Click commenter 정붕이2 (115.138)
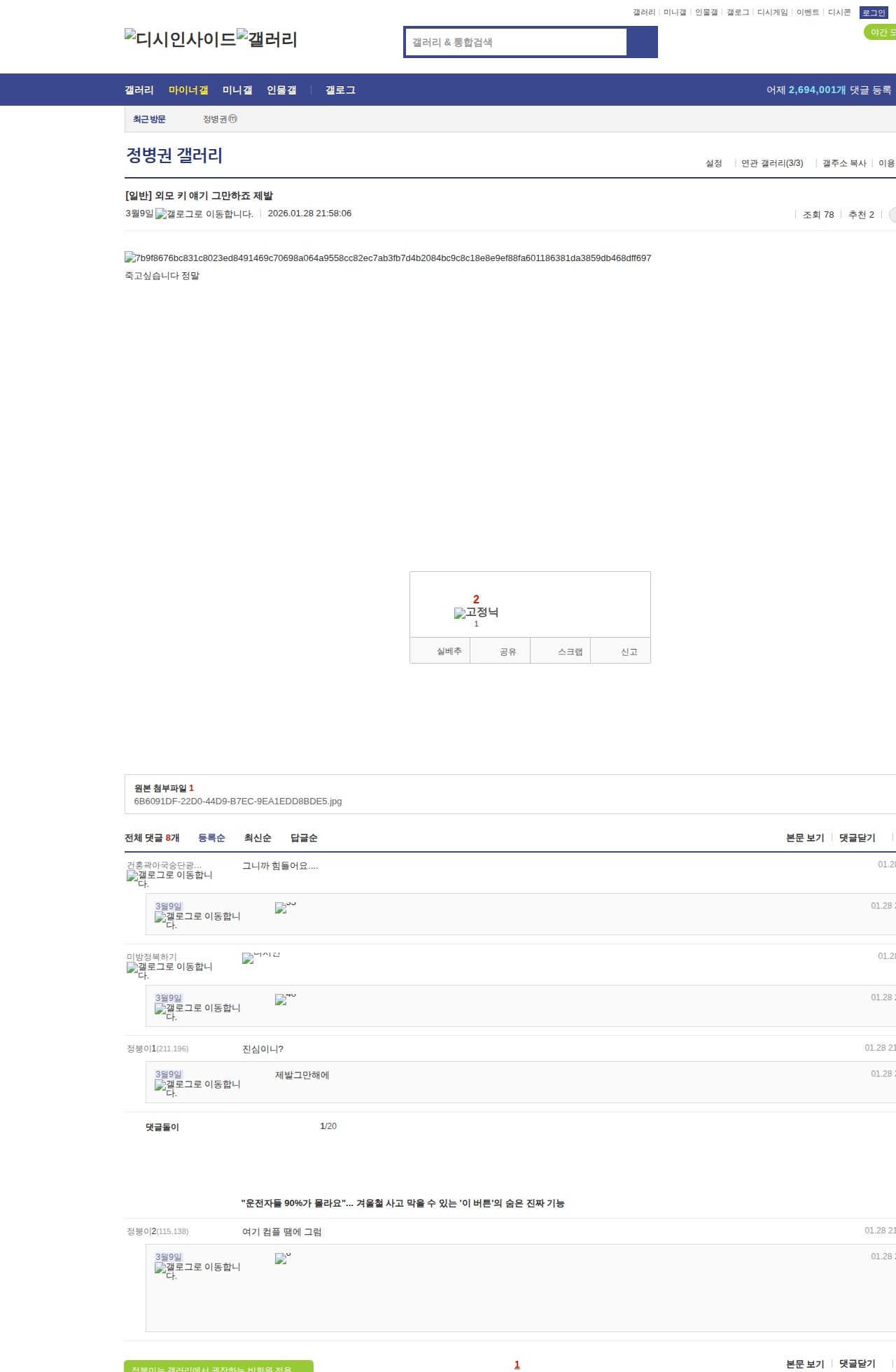 point(157,1231)
